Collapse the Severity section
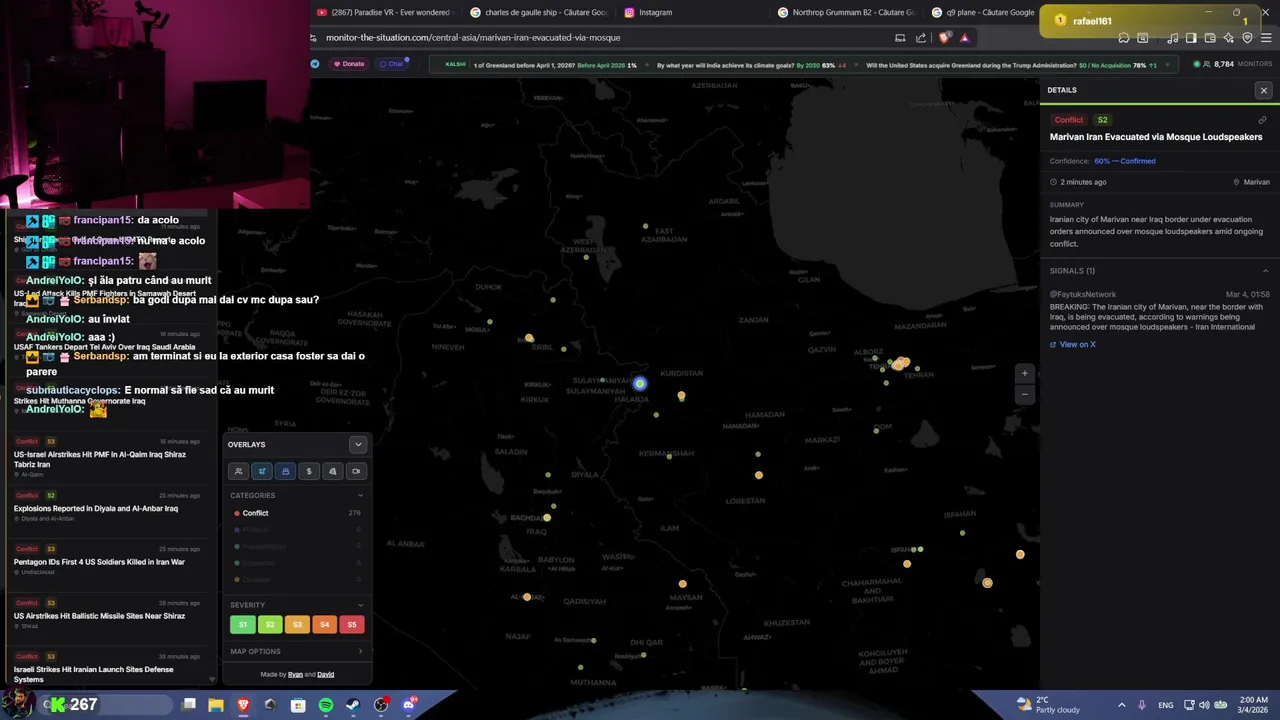 coord(361,605)
